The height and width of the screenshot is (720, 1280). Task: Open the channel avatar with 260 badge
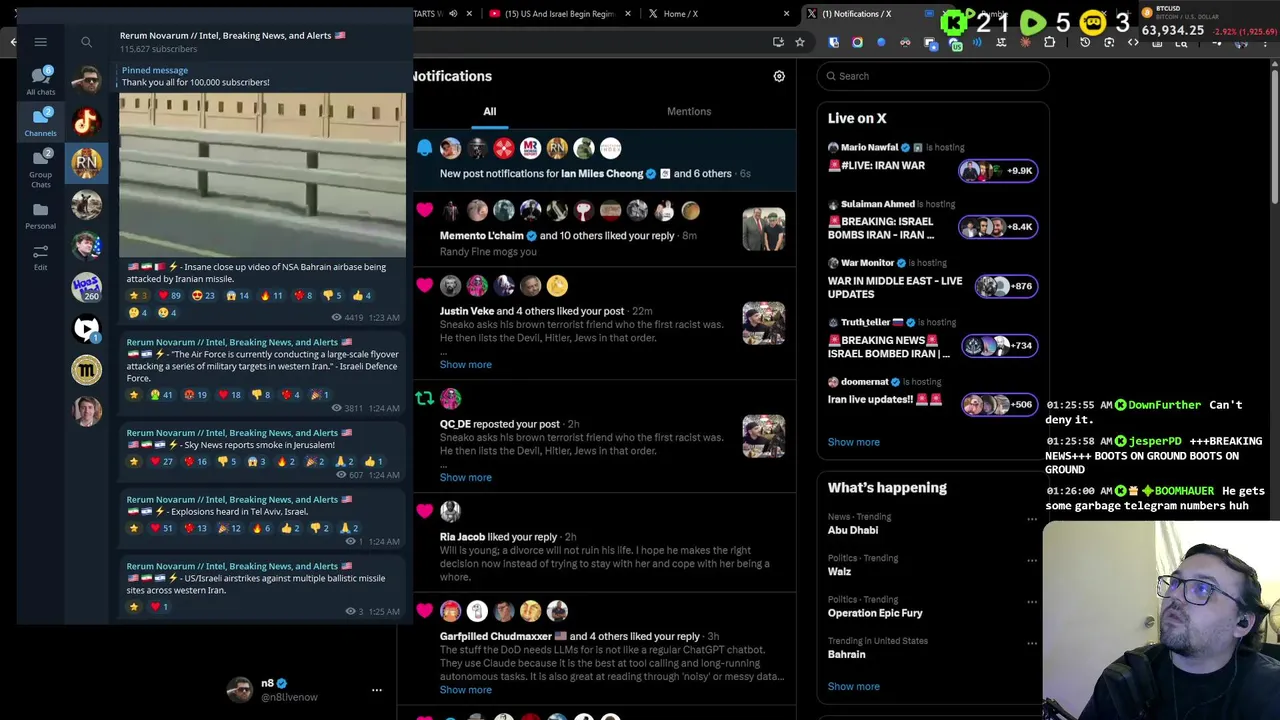pyautogui.click(x=86, y=287)
